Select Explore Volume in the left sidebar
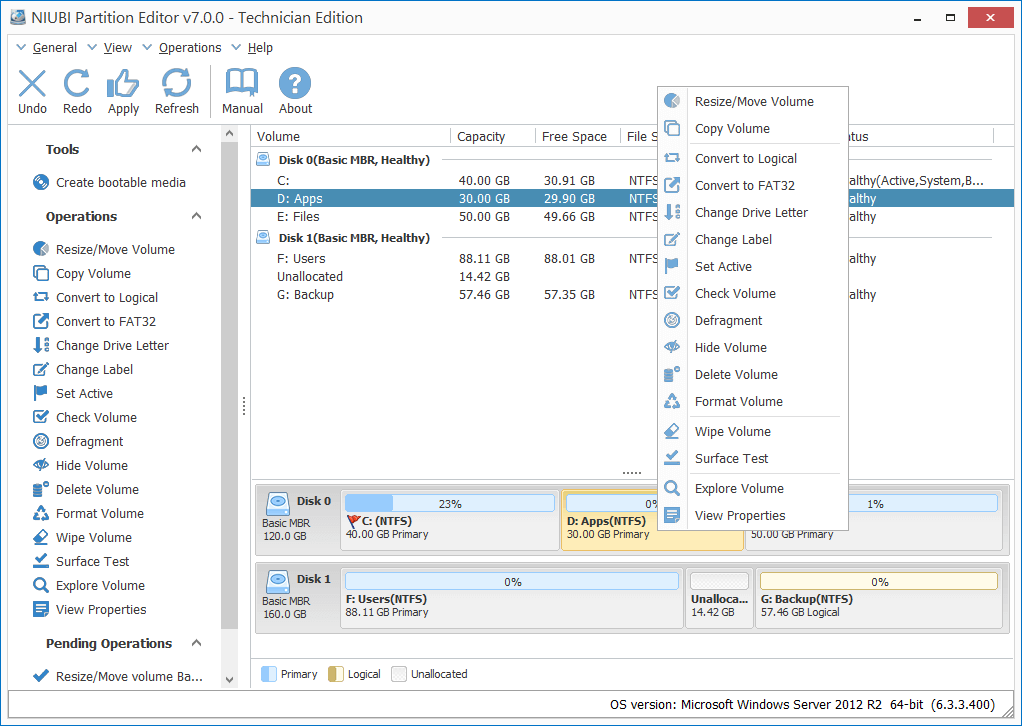Viewport: 1022px width, 726px height. 89,585
